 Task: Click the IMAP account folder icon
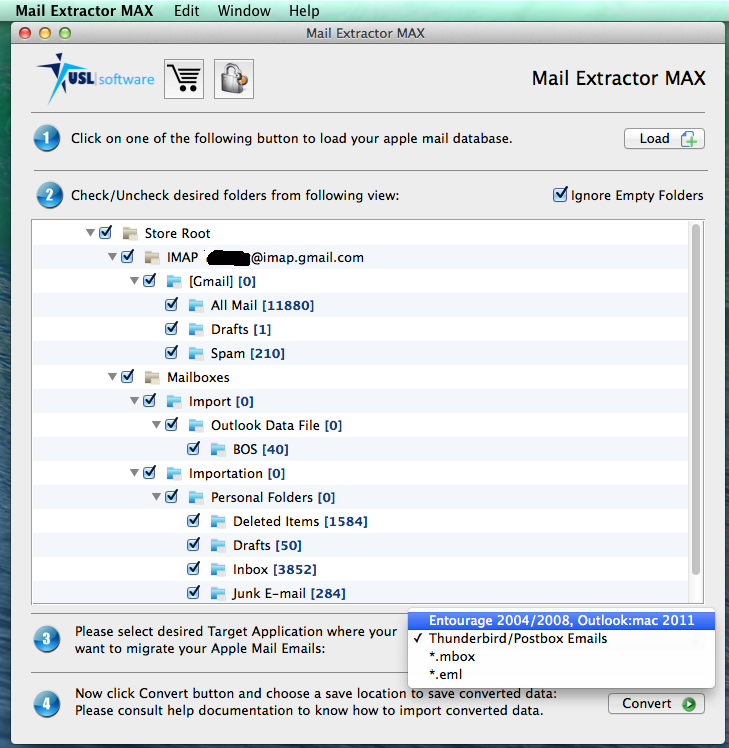(152, 258)
